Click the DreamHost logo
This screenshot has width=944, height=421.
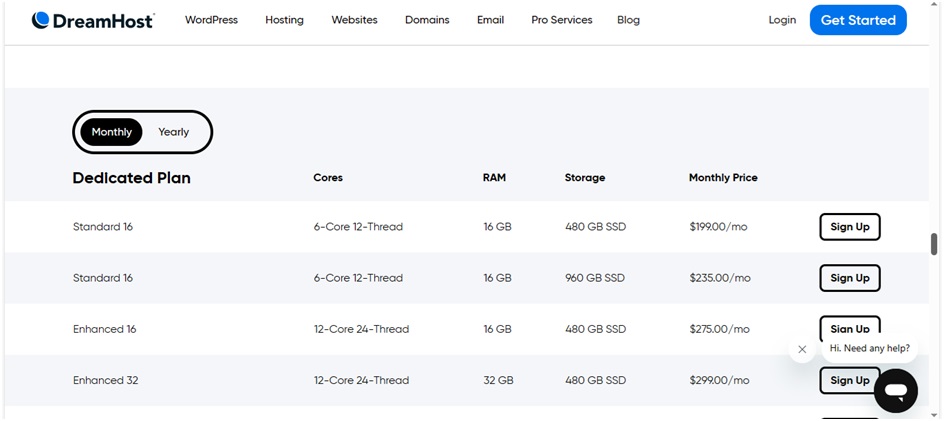pos(92,20)
